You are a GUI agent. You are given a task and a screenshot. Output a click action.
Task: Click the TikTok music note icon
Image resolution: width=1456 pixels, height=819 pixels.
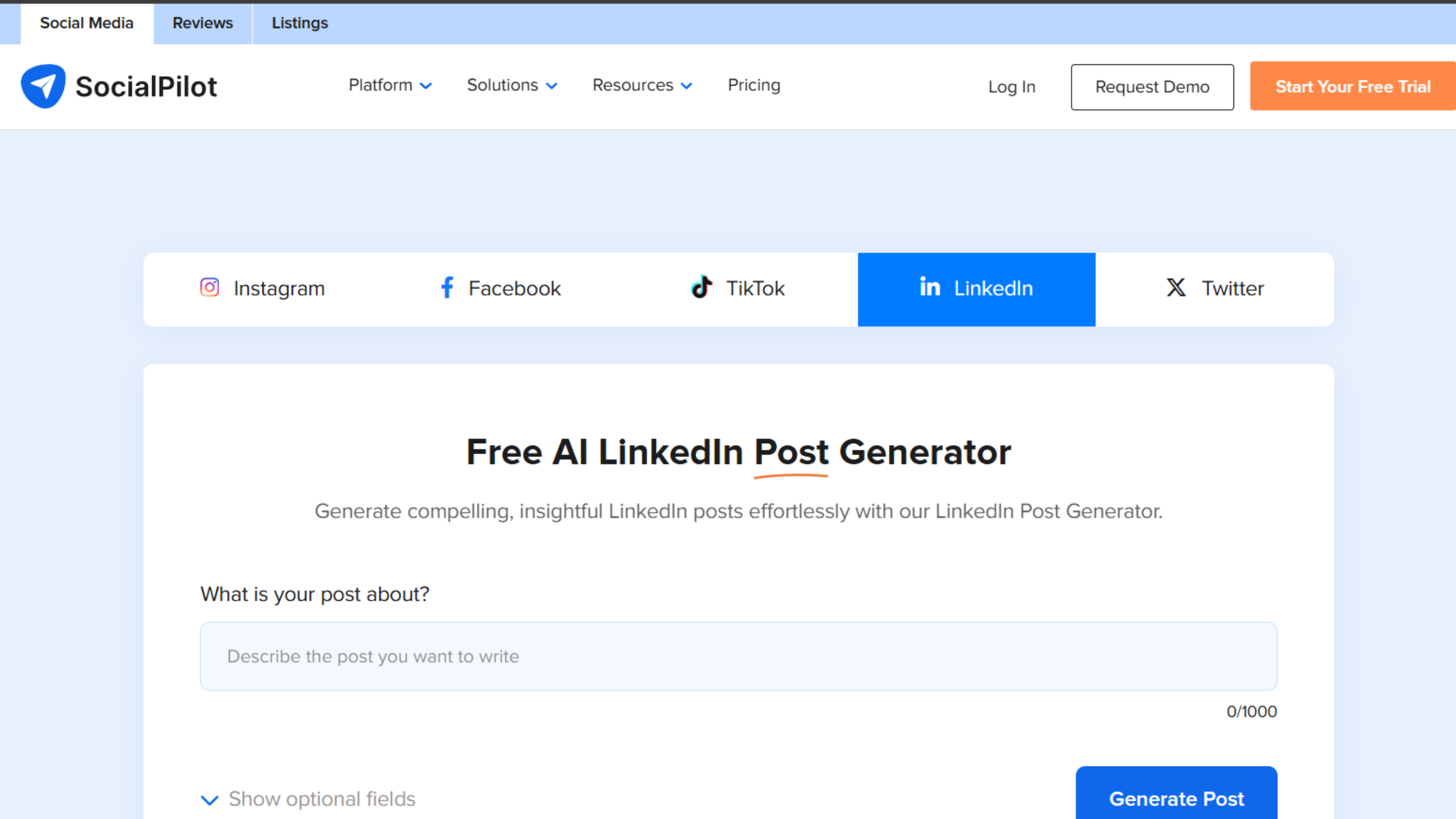[x=701, y=287]
